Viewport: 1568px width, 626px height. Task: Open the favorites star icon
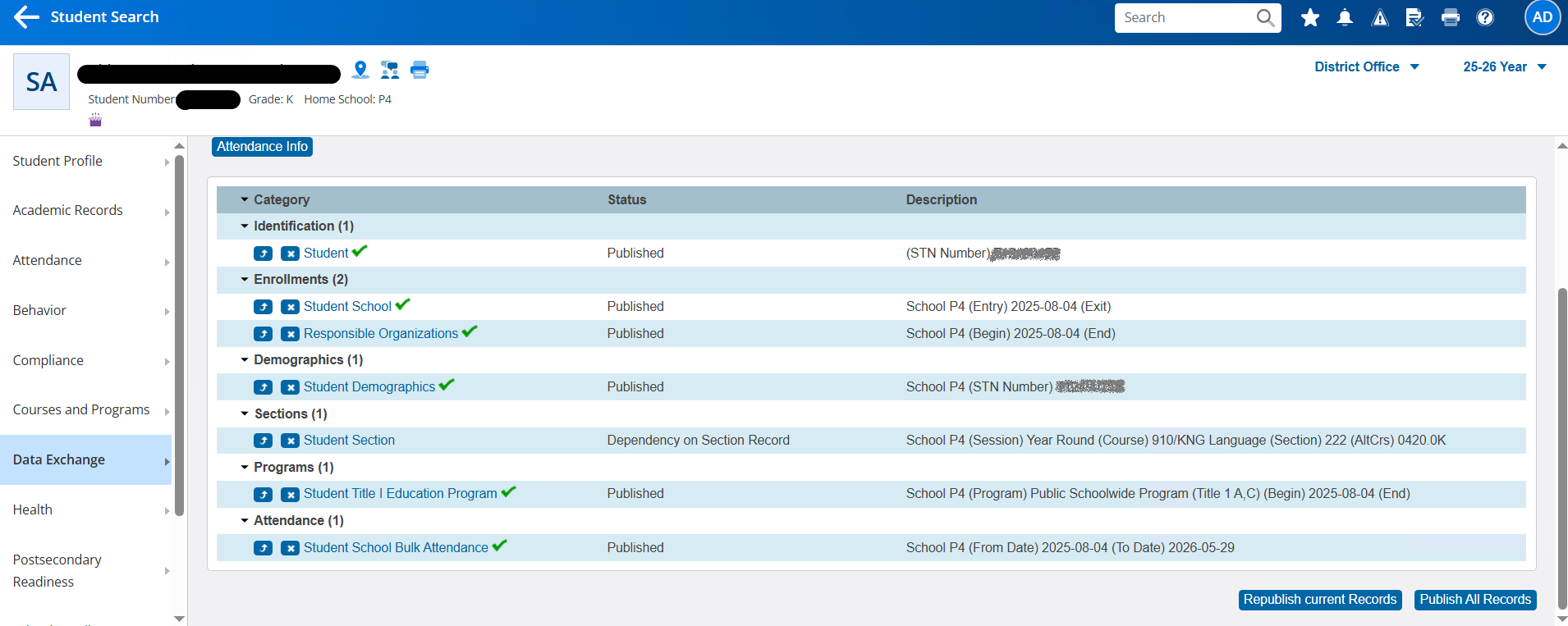(1310, 17)
